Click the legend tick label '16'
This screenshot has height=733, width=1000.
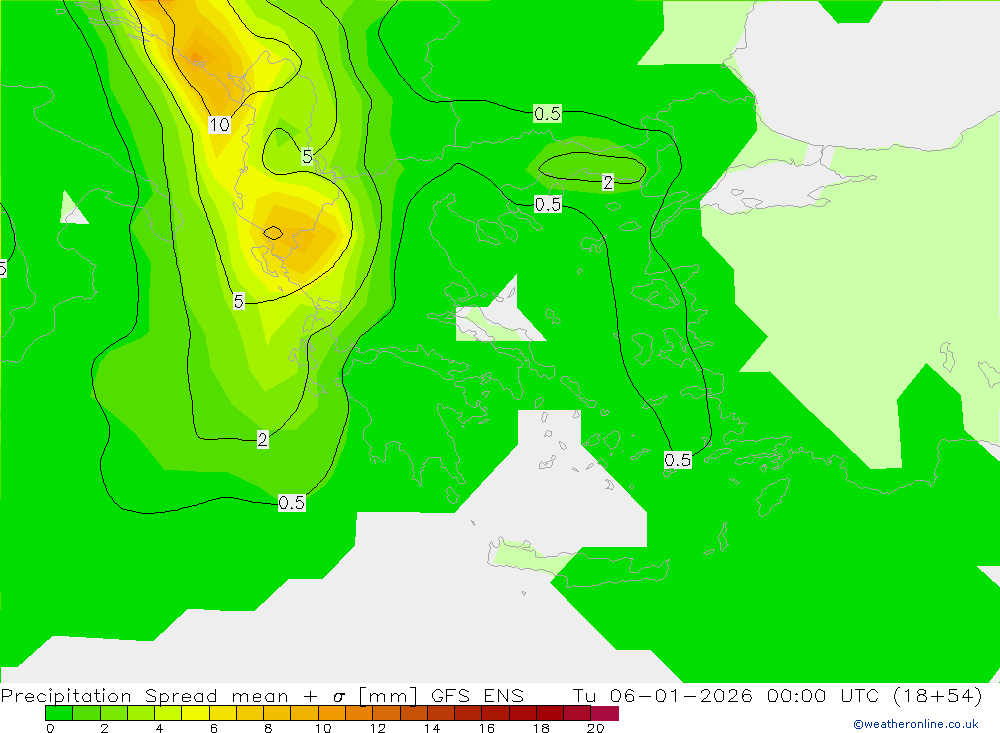click(x=487, y=728)
